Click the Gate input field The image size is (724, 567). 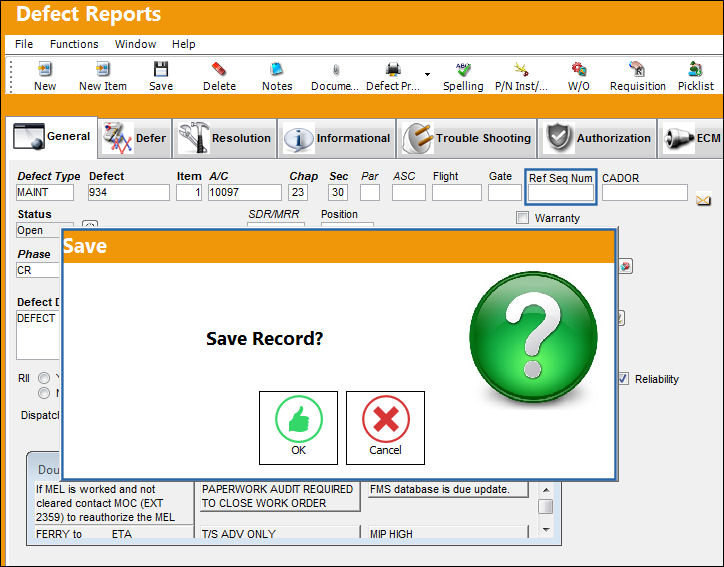click(505, 193)
